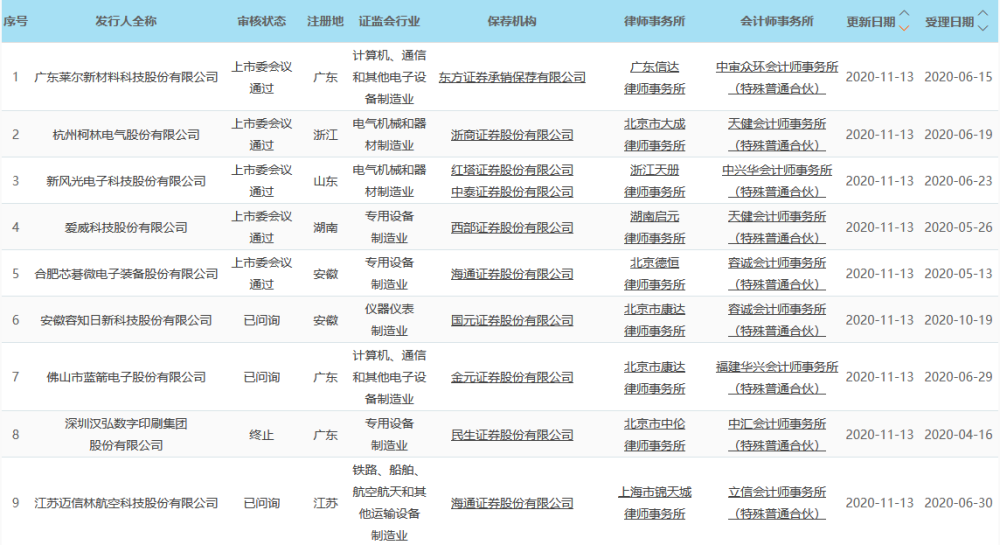The height and width of the screenshot is (545, 1000).
Task: Open 天健会计师事务所 link in the 爱威科技 row
Action: click(777, 228)
